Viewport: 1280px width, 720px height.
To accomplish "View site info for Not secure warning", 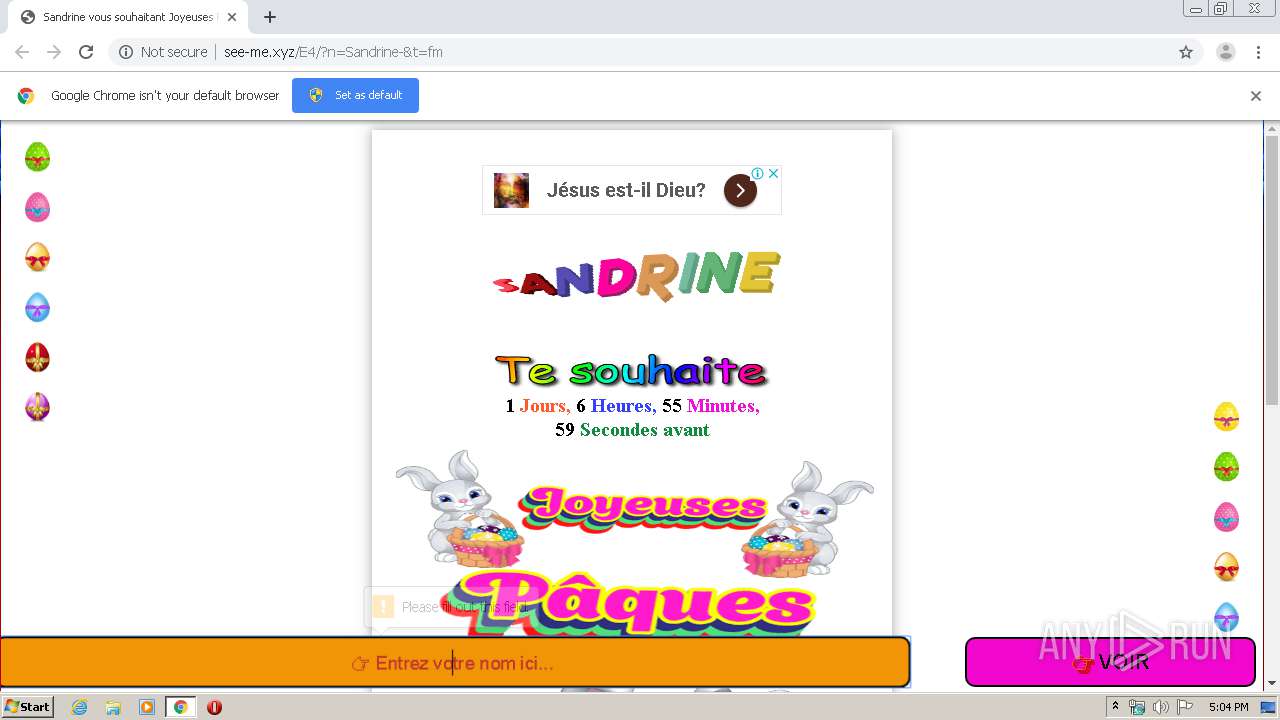I will (x=163, y=52).
